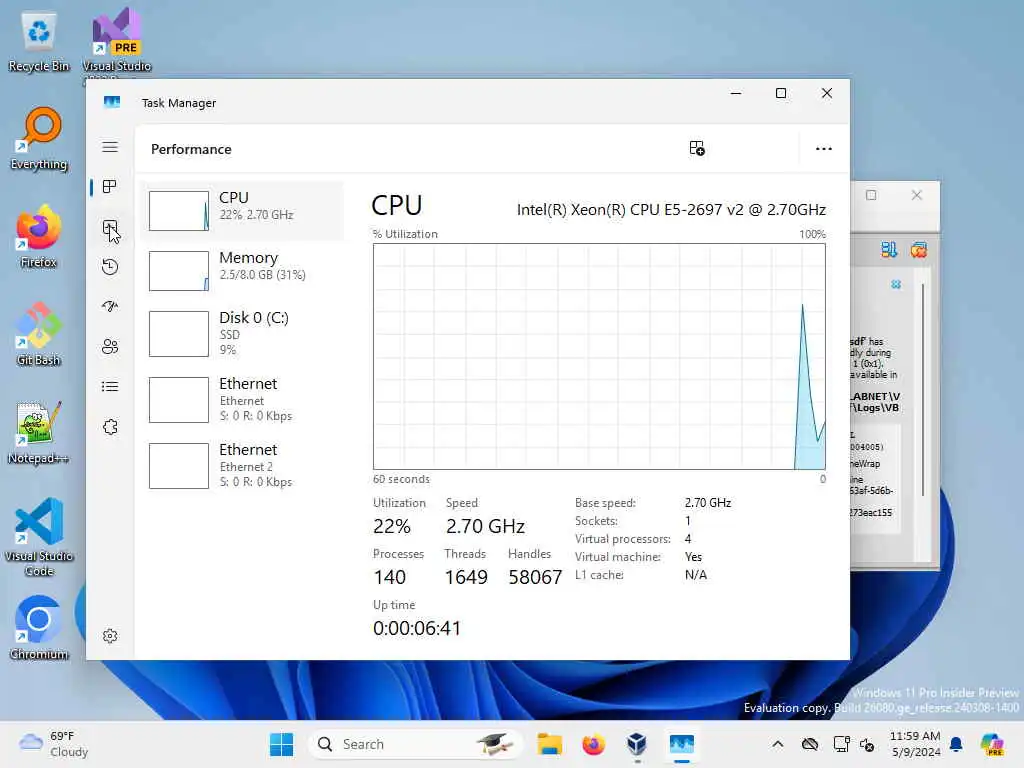
Task: Open Firefox from the taskbar
Action: coord(593,744)
